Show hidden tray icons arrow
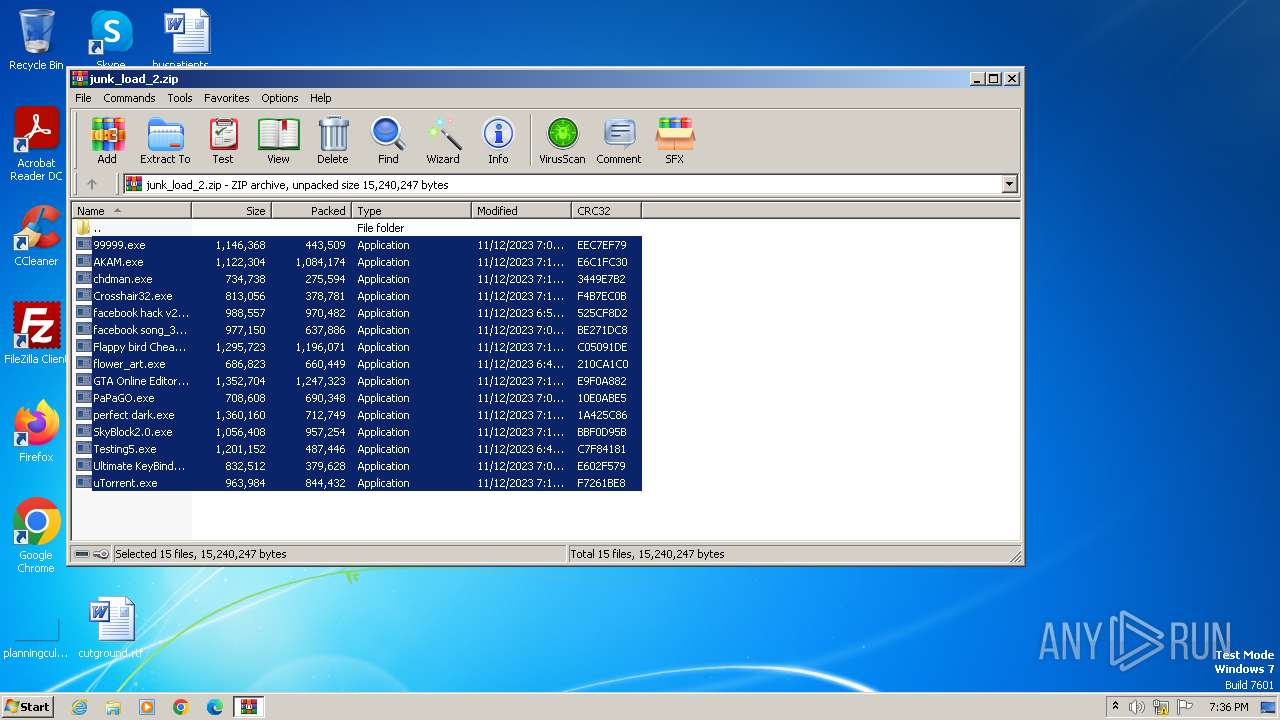Image resolution: width=1280 pixels, height=720 pixels. coord(1115,707)
